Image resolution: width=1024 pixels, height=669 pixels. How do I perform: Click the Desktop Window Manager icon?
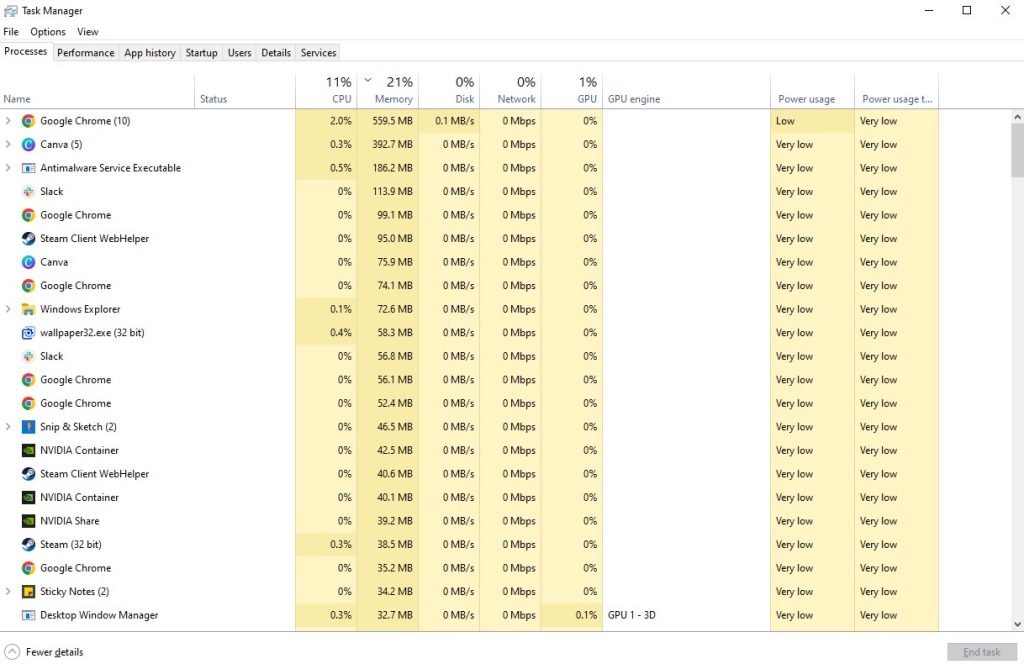(28, 615)
